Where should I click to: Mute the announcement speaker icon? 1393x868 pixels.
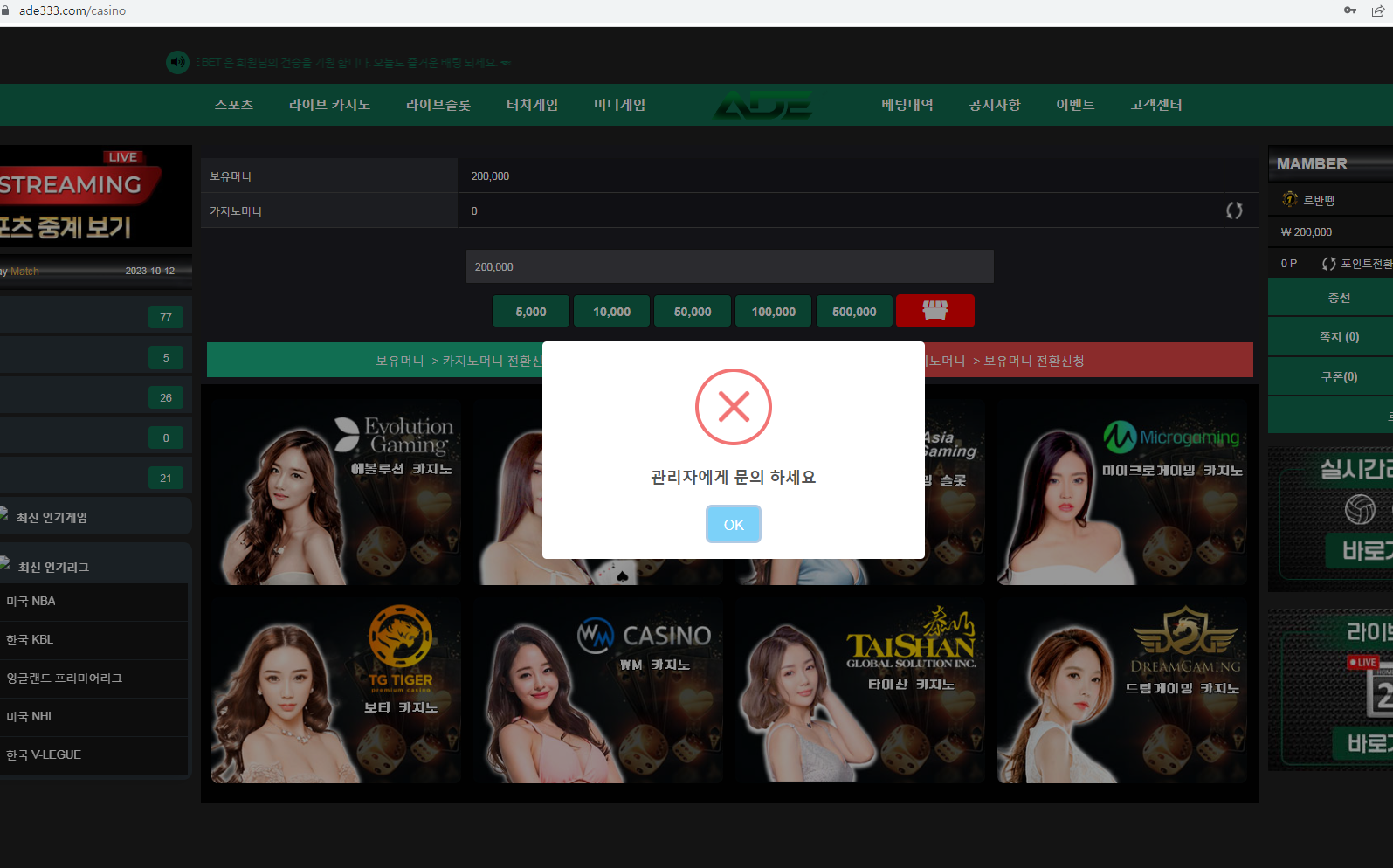(178, 62)
